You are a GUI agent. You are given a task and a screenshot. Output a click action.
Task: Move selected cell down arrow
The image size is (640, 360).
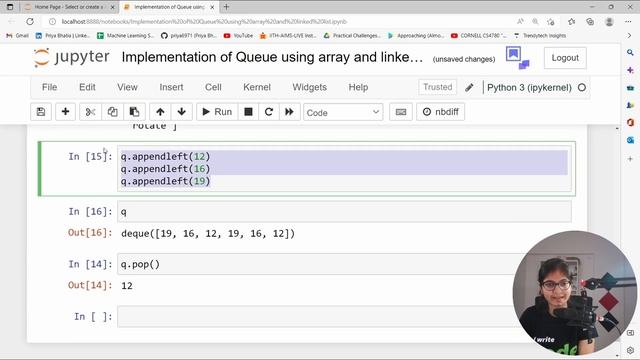pyautogui.click(x=182, y=112)
